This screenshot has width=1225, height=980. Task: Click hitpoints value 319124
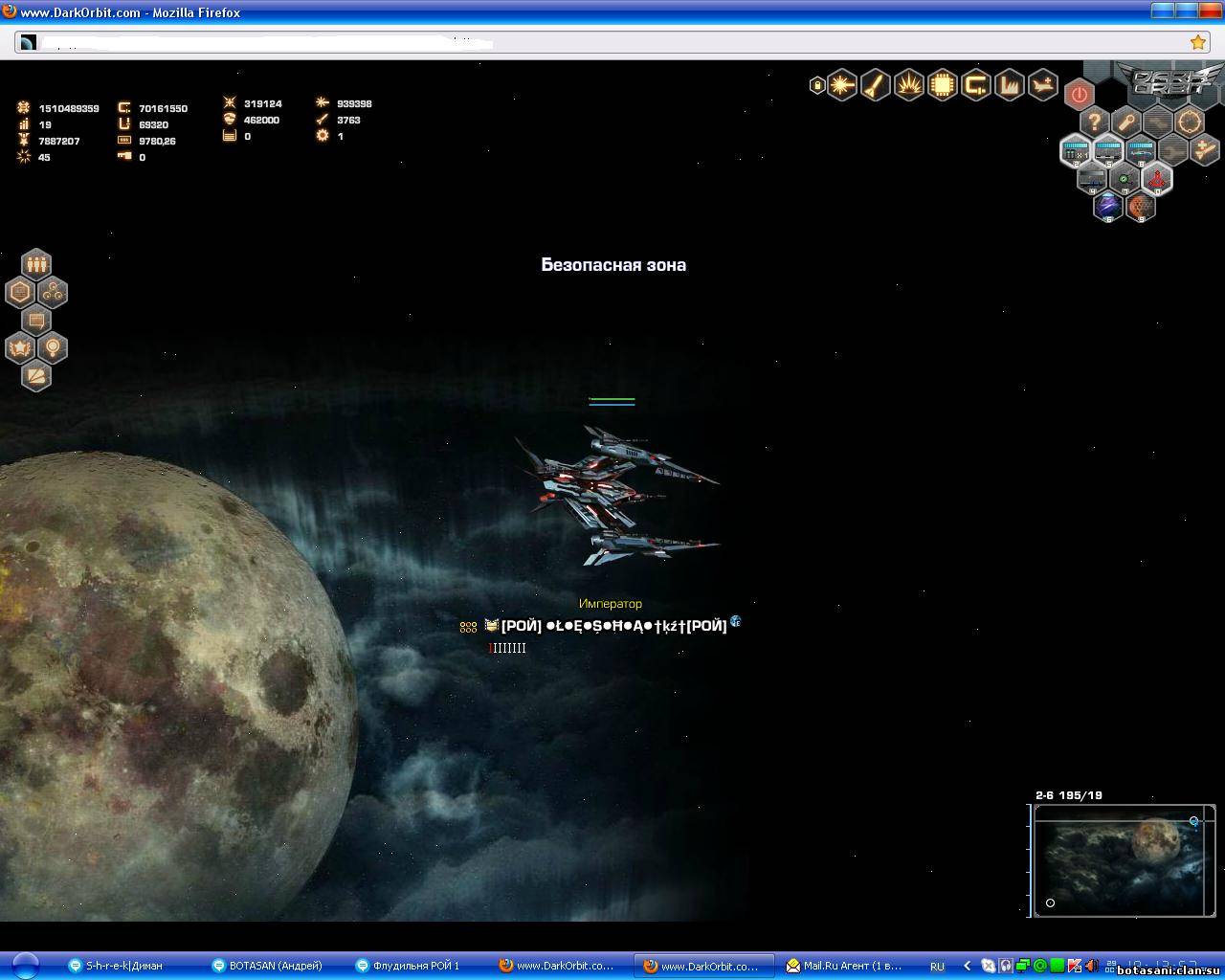263,103
